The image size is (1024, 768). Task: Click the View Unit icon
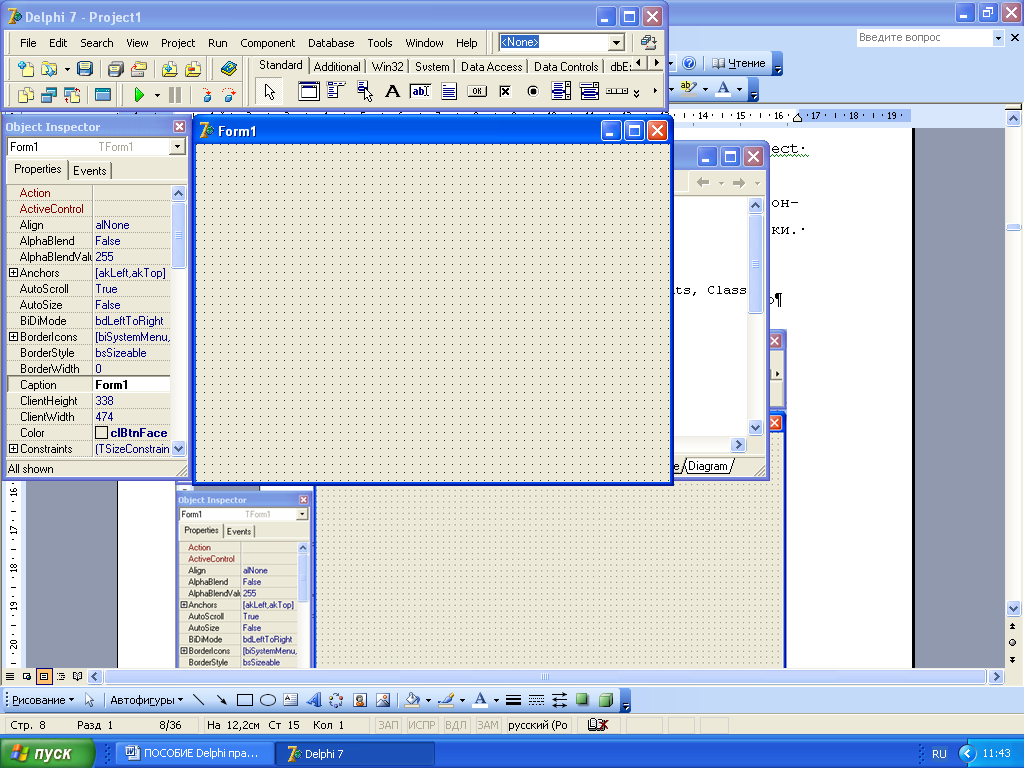pos(25,95)
